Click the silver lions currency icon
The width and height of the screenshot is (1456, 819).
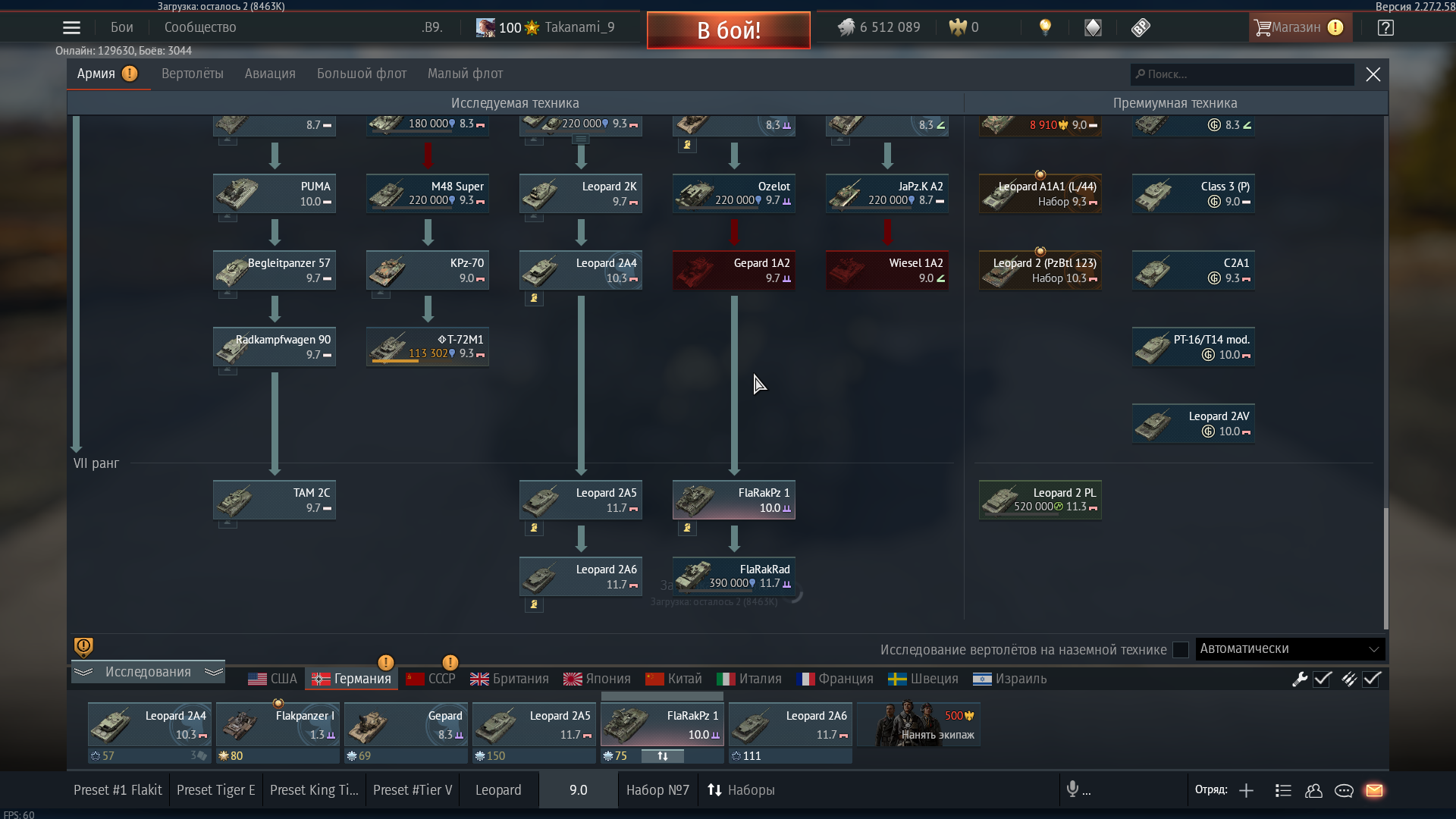[846, 28]
